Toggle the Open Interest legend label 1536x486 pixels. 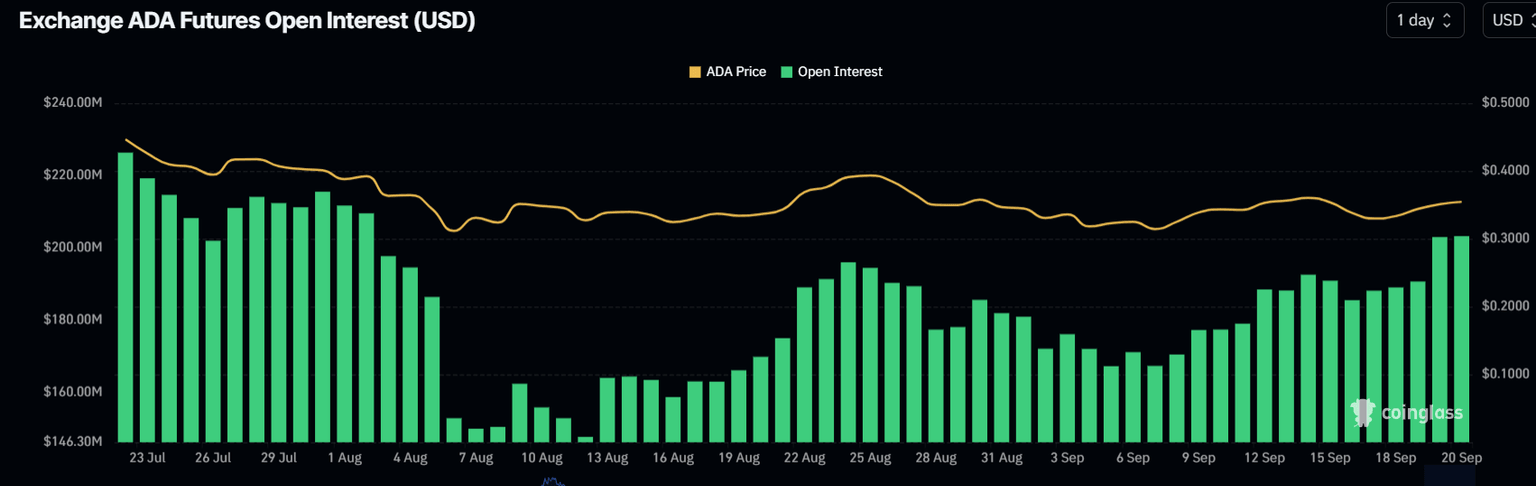pyautogui.click(x=840, y=72)
